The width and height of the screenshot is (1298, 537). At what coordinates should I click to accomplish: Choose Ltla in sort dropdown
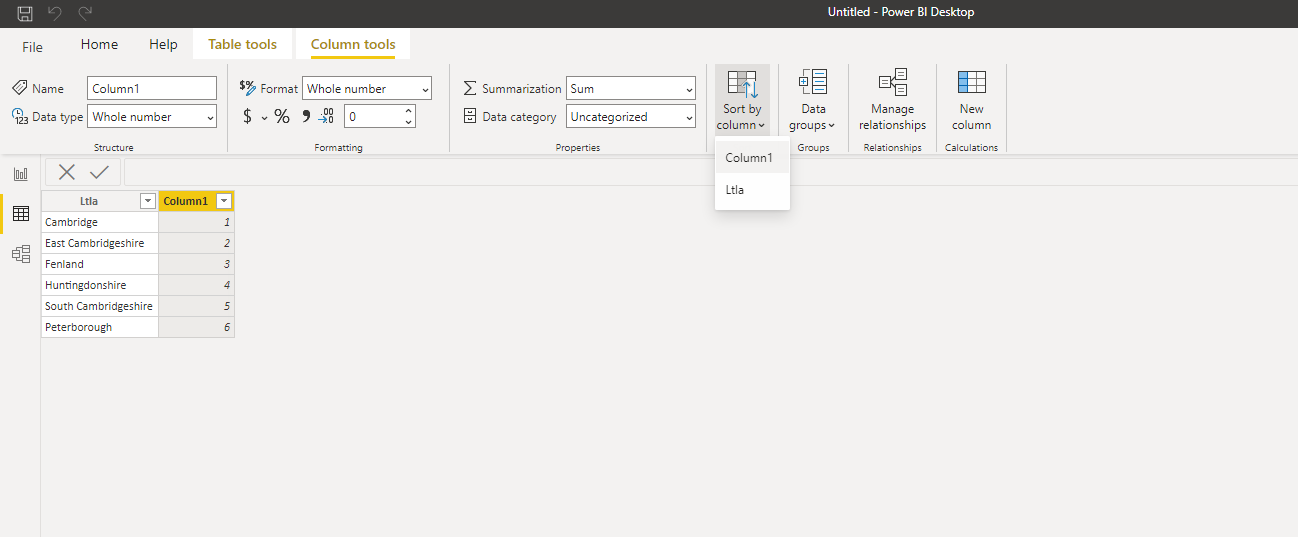click(752, 190)
